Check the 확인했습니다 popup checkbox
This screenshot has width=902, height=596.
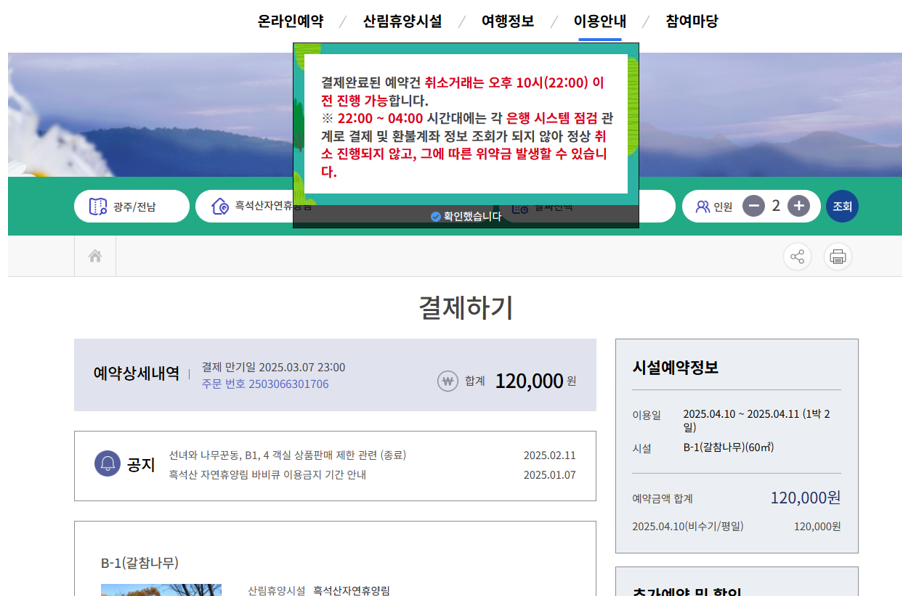(x=435, y=216)
